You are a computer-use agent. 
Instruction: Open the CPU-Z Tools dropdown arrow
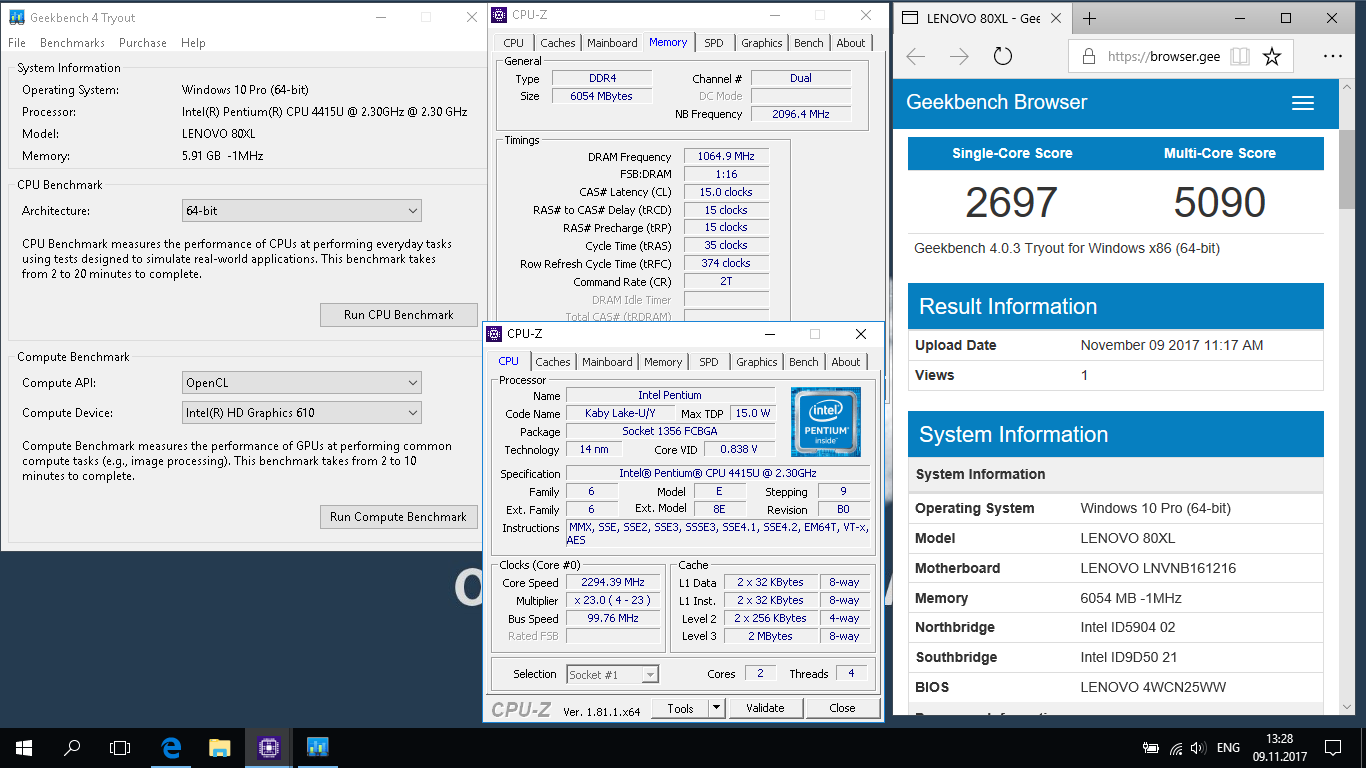pyautogui.click(x=716, y=708)
